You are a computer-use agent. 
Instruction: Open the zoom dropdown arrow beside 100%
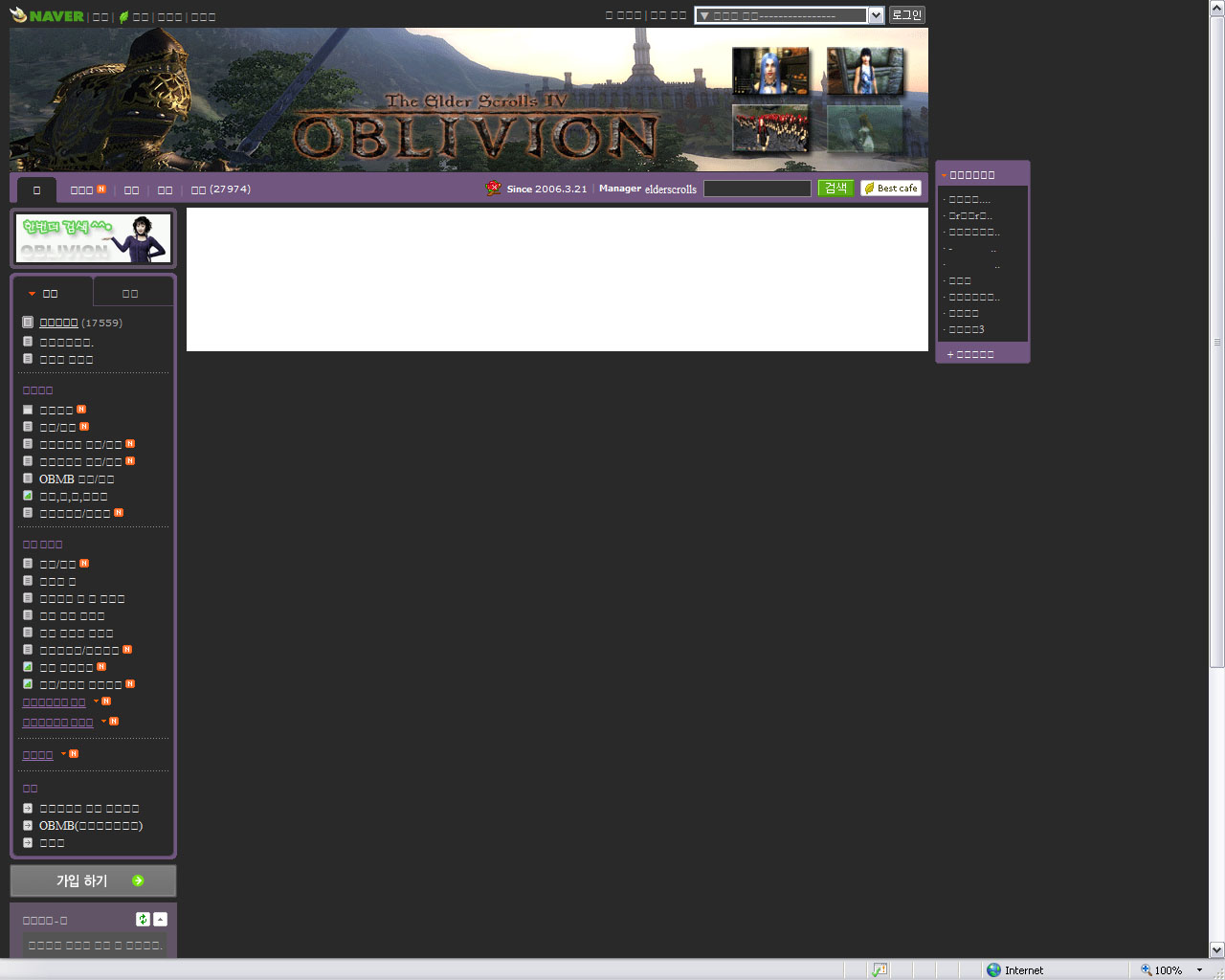[1199, 969]
